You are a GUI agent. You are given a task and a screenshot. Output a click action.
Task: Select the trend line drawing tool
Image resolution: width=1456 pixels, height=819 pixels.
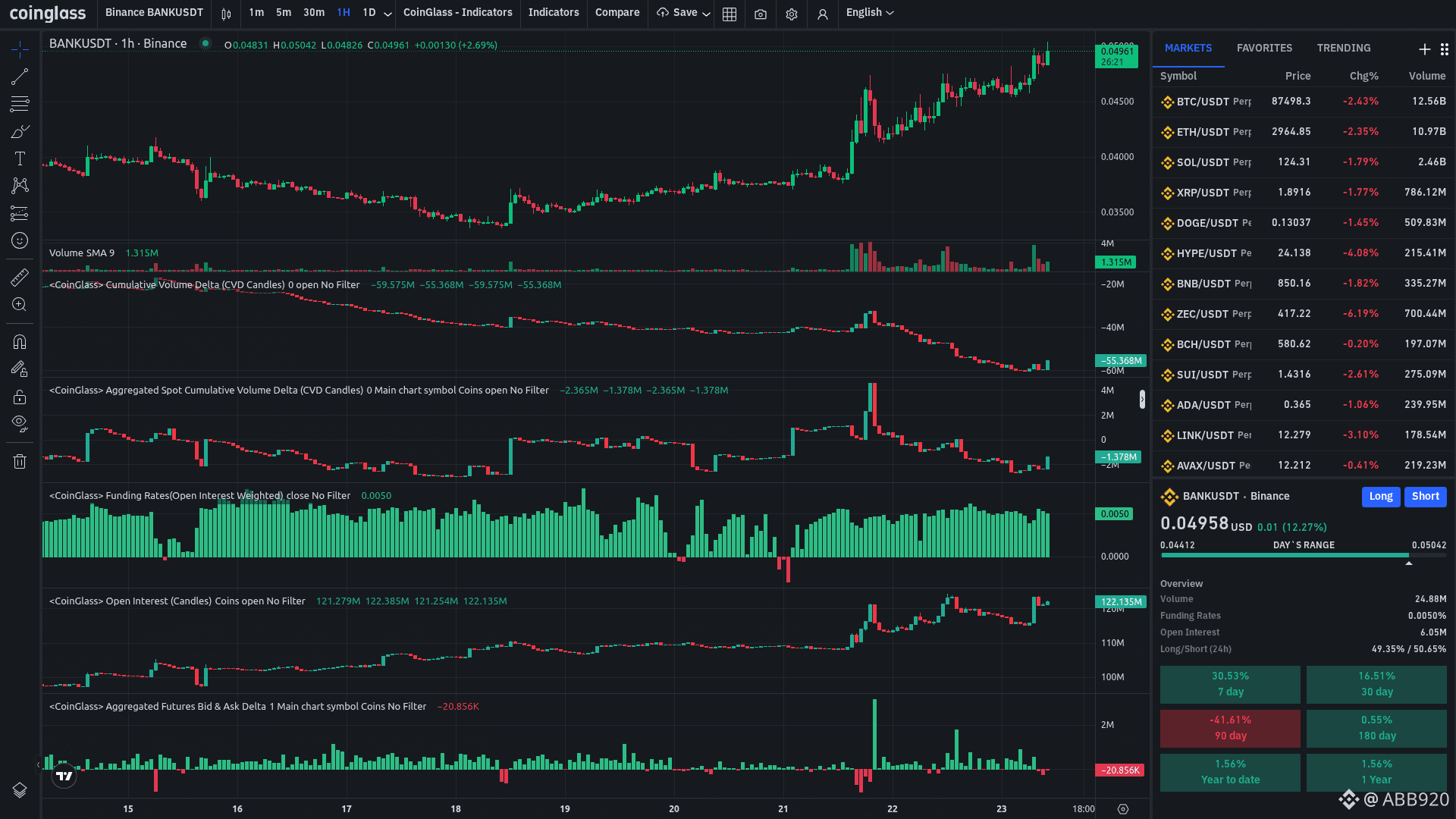click(20, 77)
